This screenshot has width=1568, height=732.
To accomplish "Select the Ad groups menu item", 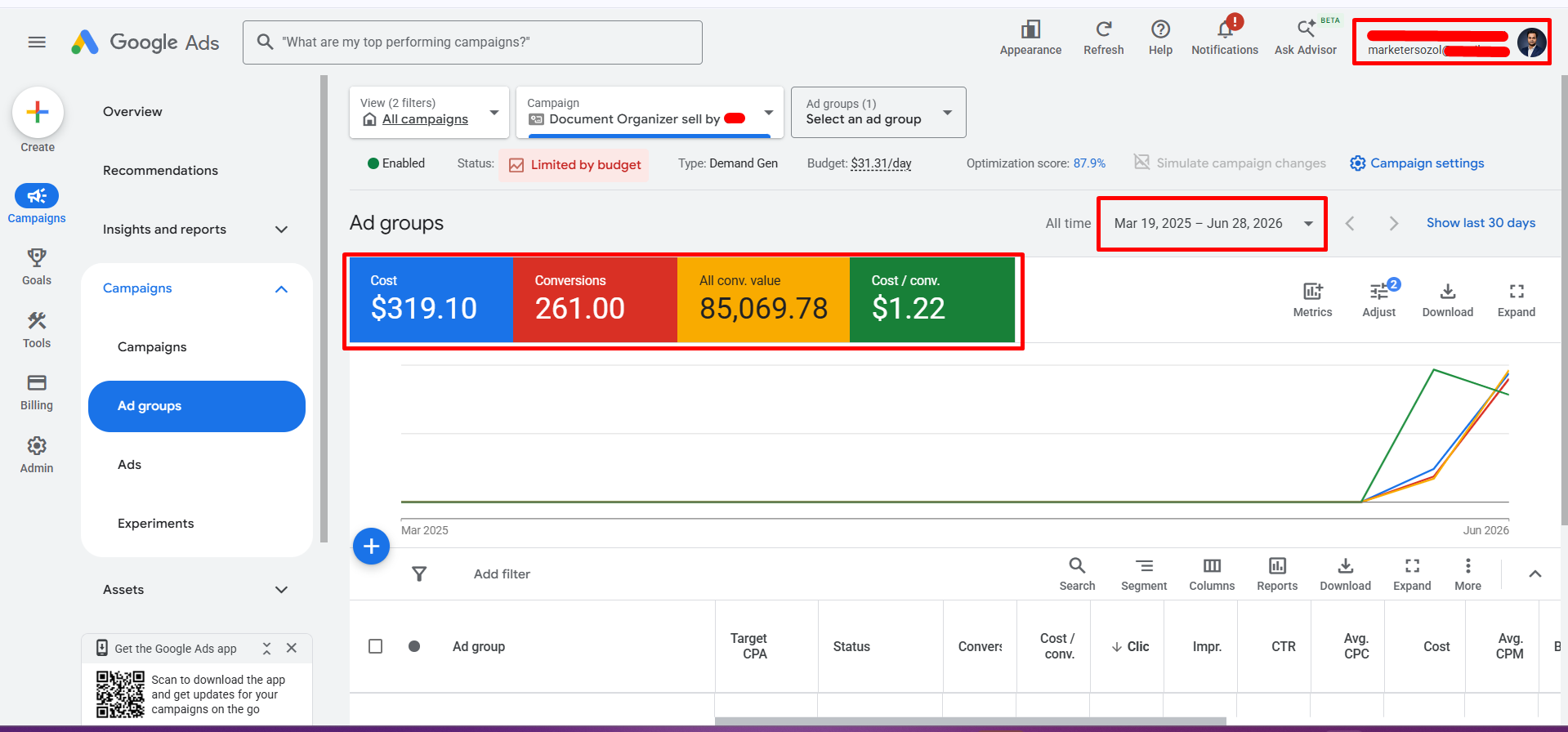I will tap(197, 406).
